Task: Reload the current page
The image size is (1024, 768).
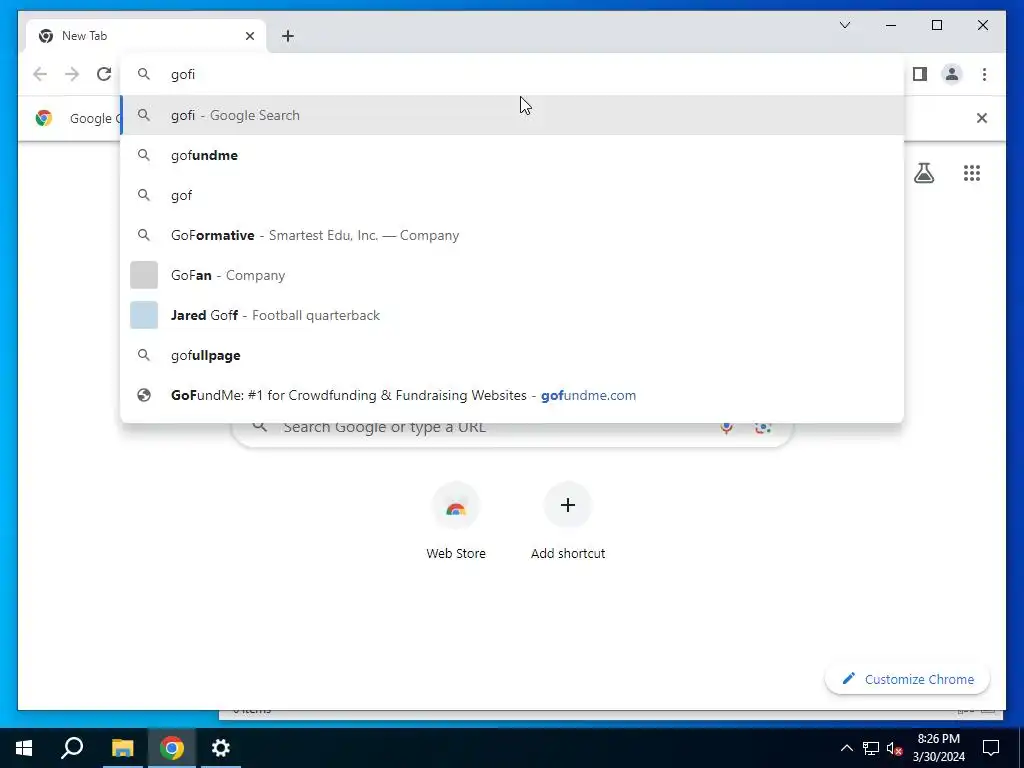Action: pyautogui.click(x=104, y=74)
